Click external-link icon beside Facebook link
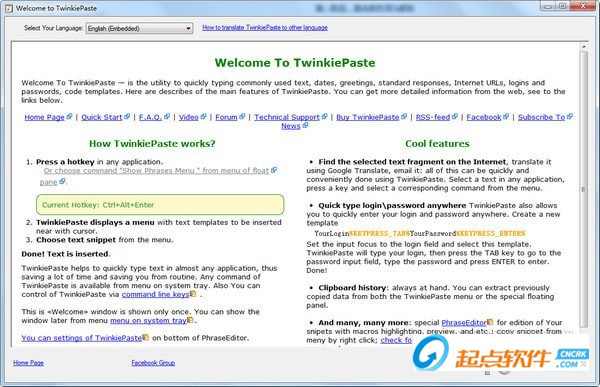The image size is (600, 387). [506, 116]
